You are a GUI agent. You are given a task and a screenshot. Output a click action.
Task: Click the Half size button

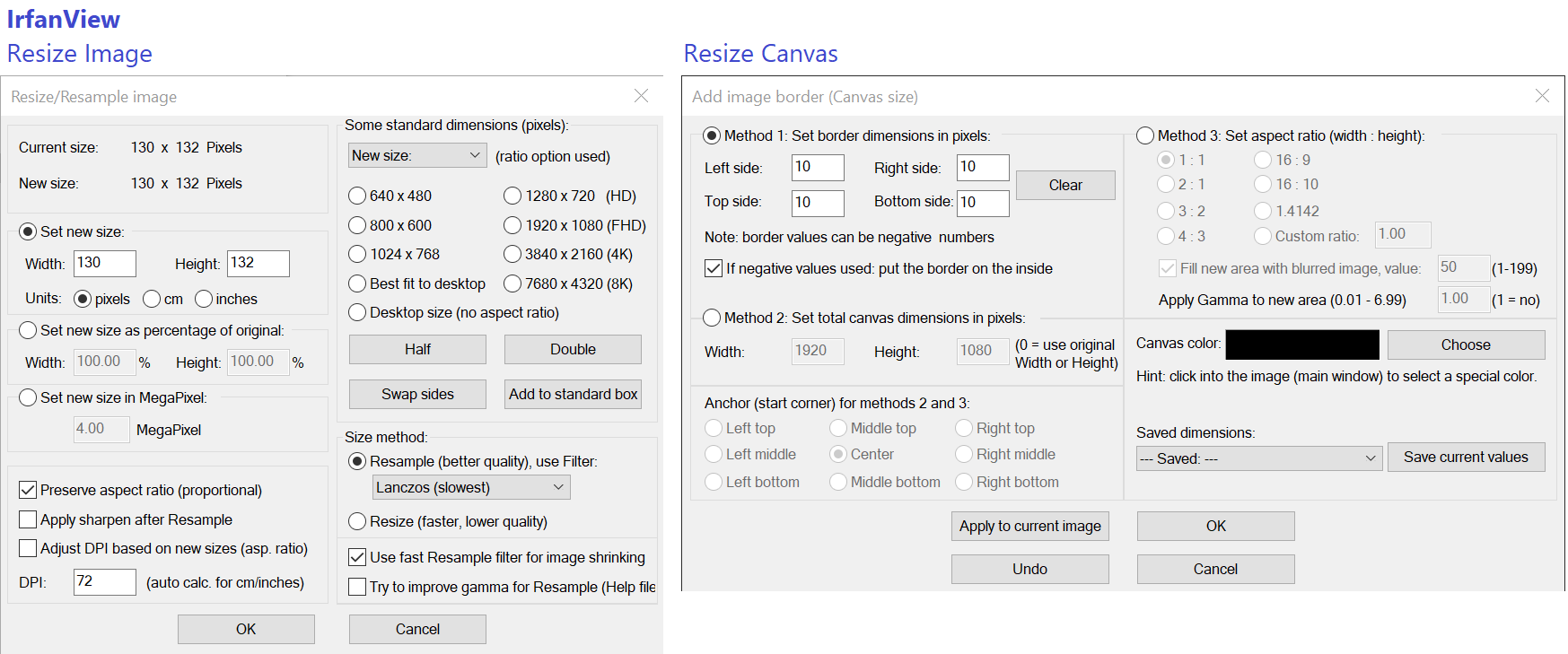click(x=417, y=349)
